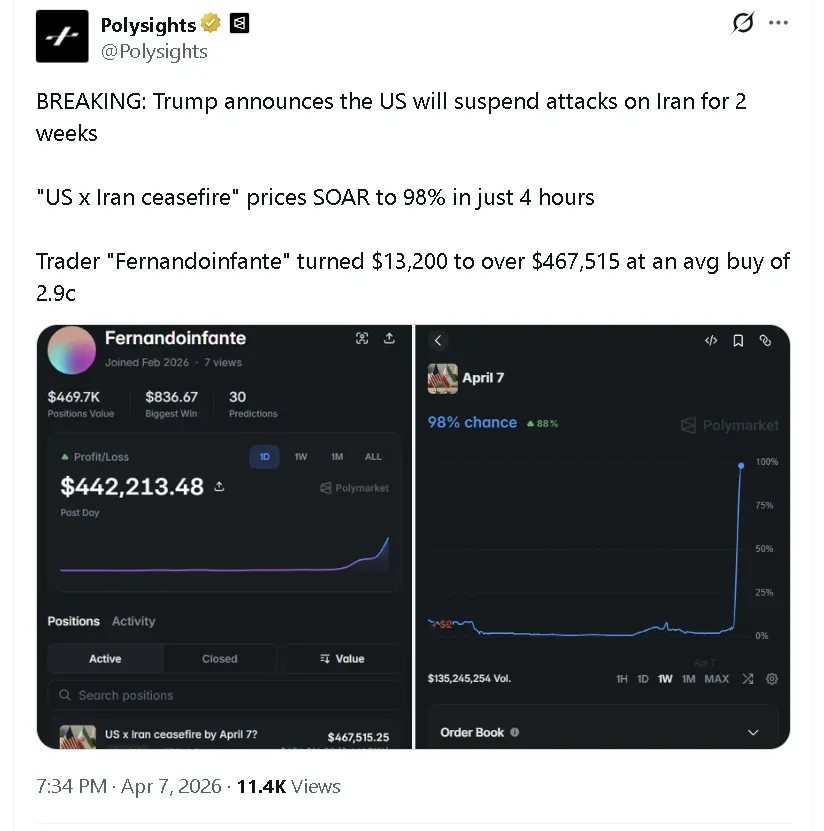This screenshot has height=831, width=824.
Task: Select the 1D profit/loss range
Action: point(265,457)
